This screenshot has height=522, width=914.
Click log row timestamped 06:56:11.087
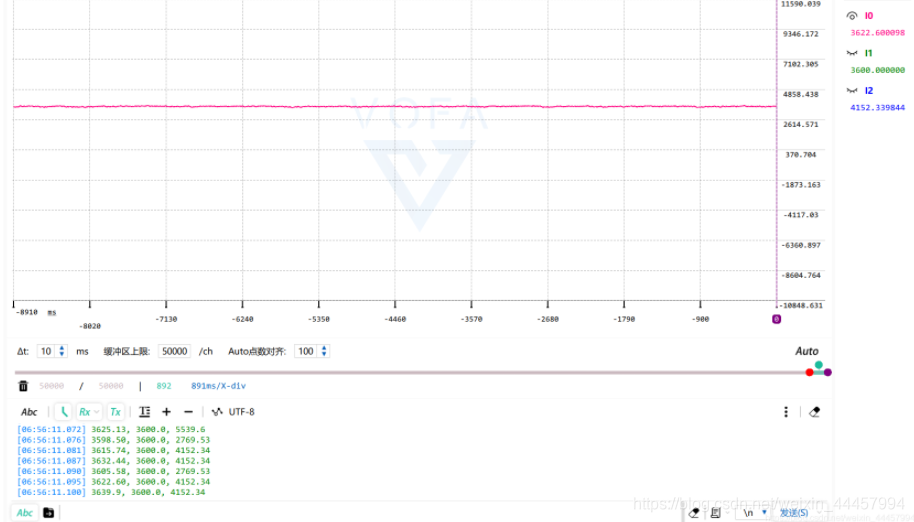(x=114, y=461)
